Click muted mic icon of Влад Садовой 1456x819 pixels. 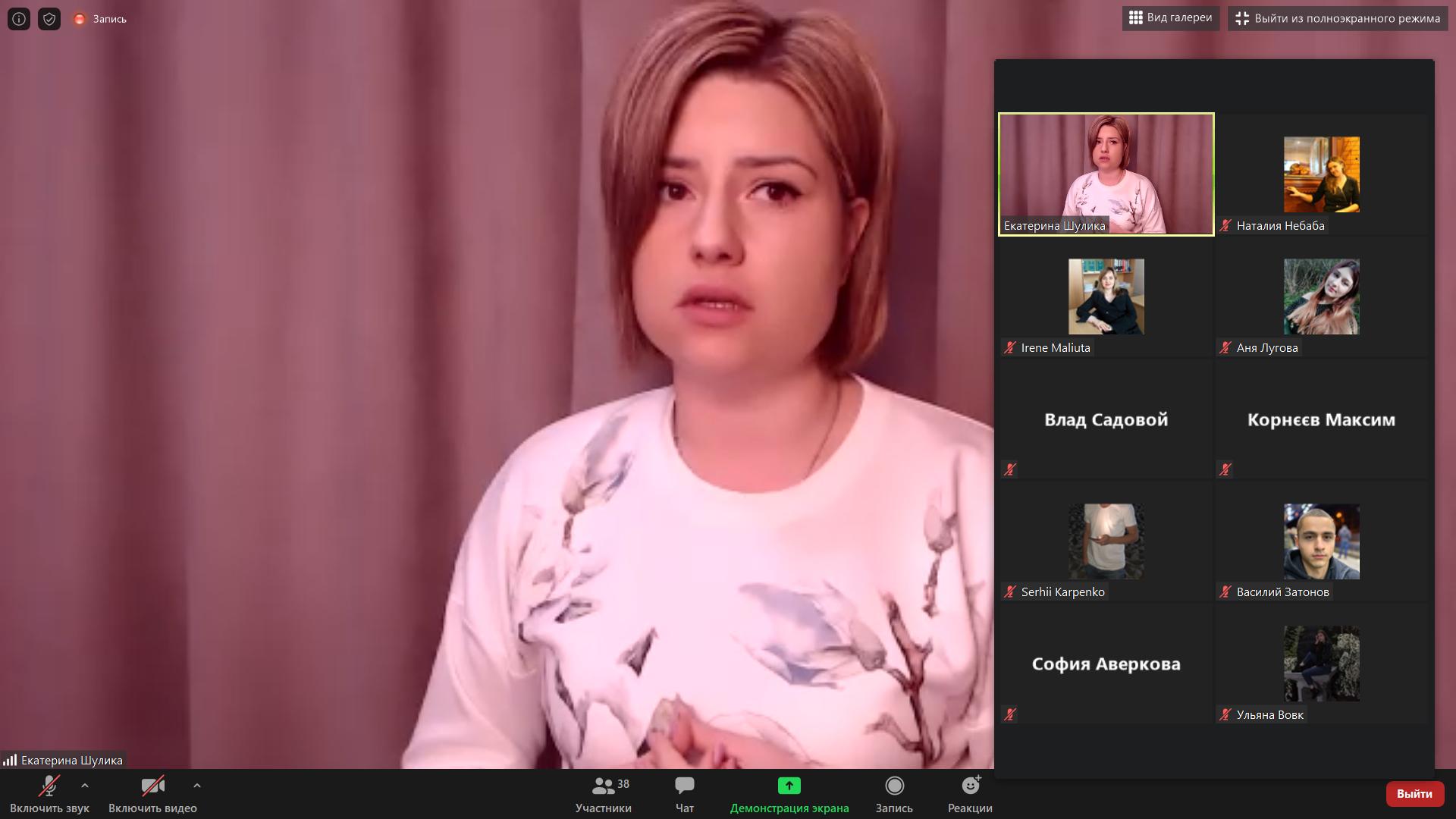click(1010, 469)
